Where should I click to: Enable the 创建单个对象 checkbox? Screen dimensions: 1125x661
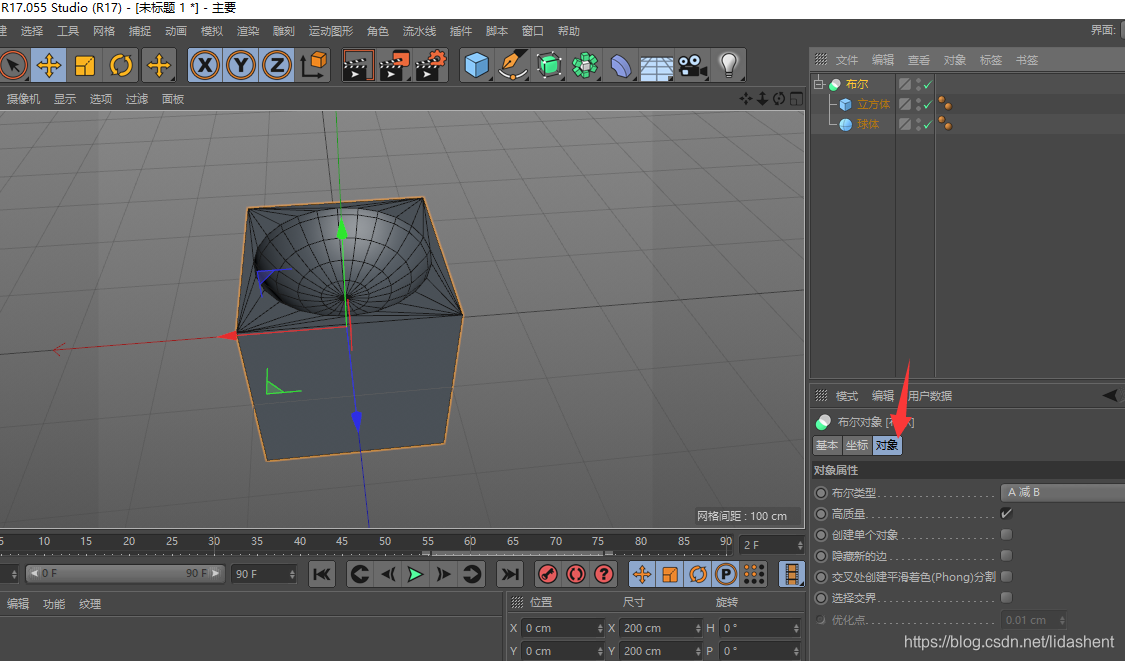pos(1006,535)
